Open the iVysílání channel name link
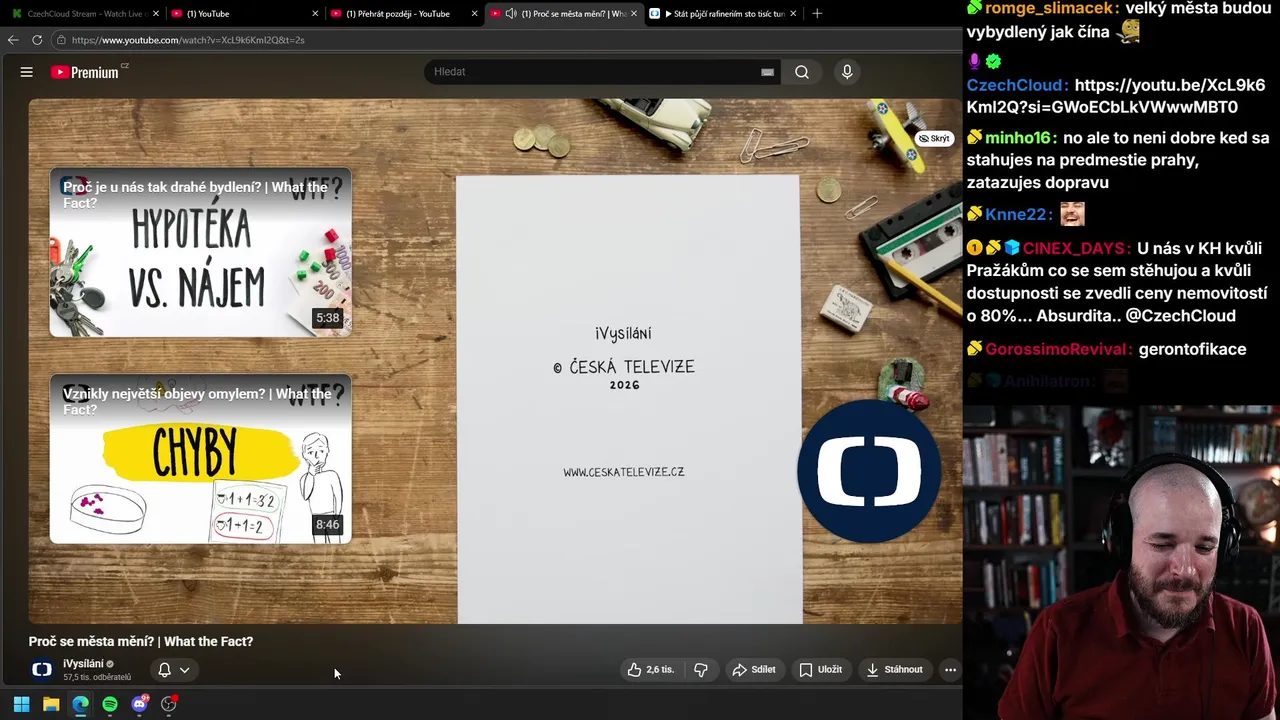 [x=83, y=664]
